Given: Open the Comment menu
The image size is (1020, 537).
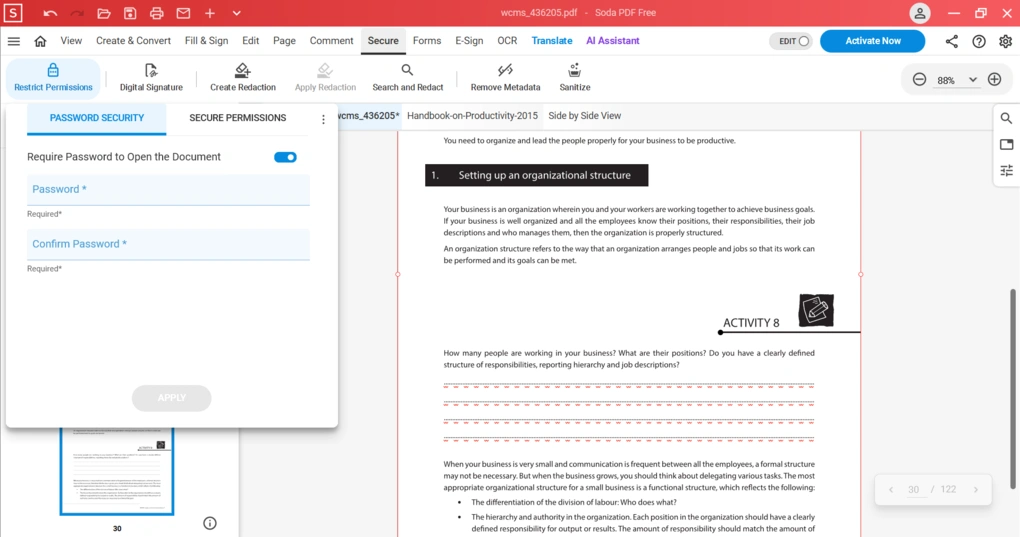Looking at the screenshot, I should click(331, 41).
